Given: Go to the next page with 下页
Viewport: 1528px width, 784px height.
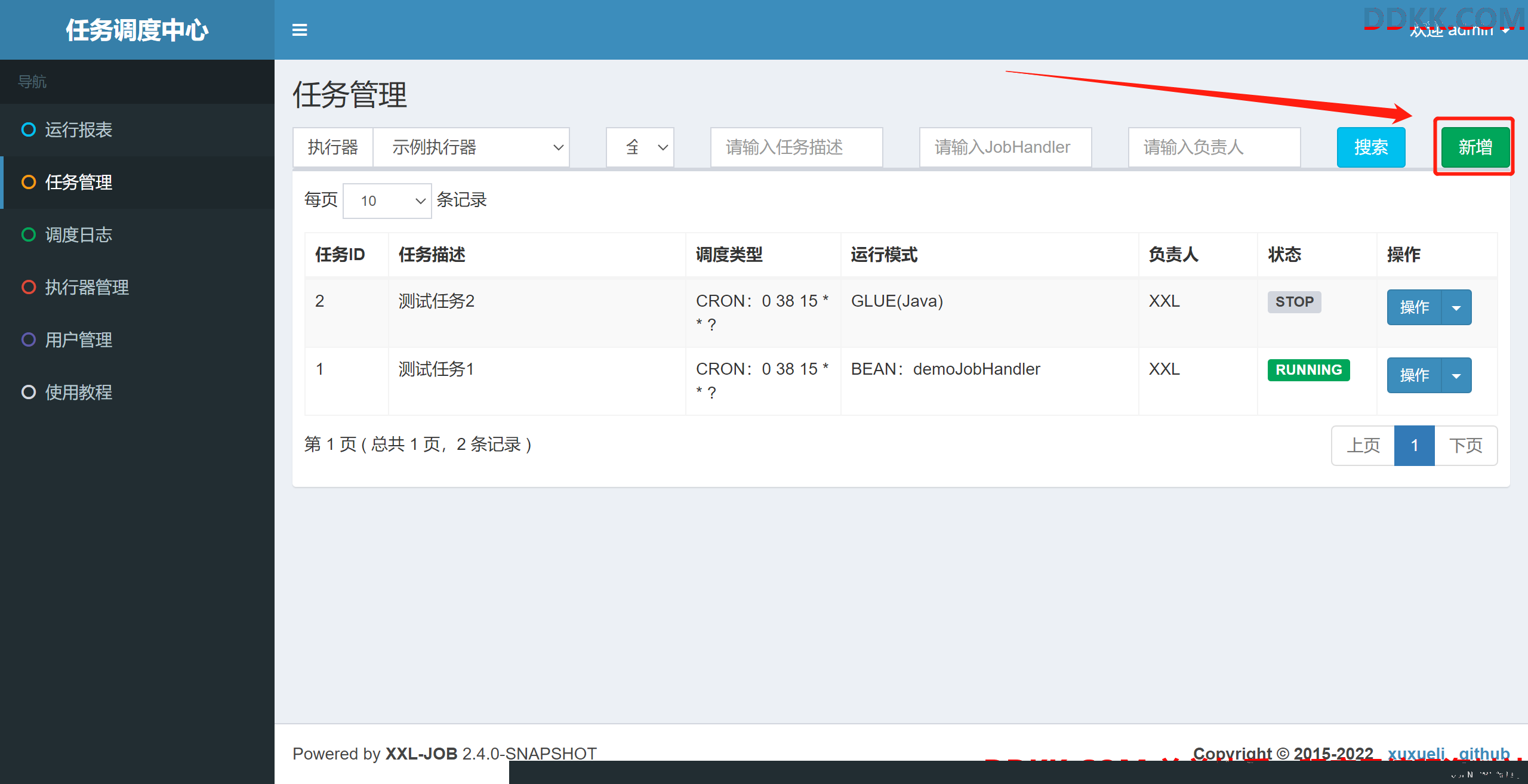Looking at the screenshot, I should (1466, 446).
